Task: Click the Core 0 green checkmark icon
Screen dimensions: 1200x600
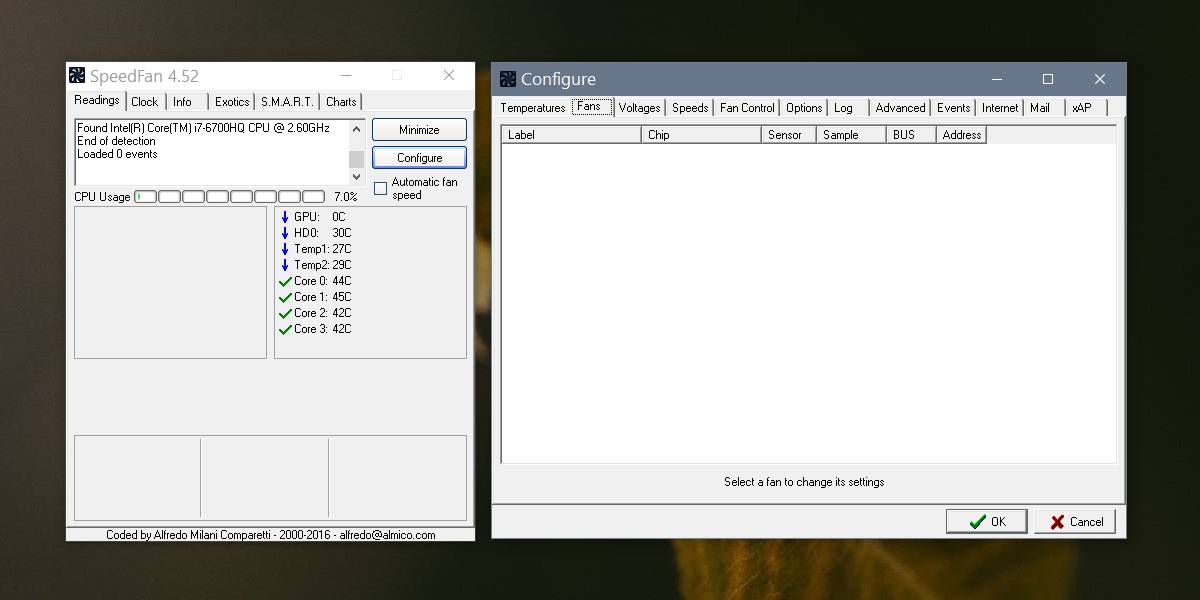Action: [x=285, y=281]
